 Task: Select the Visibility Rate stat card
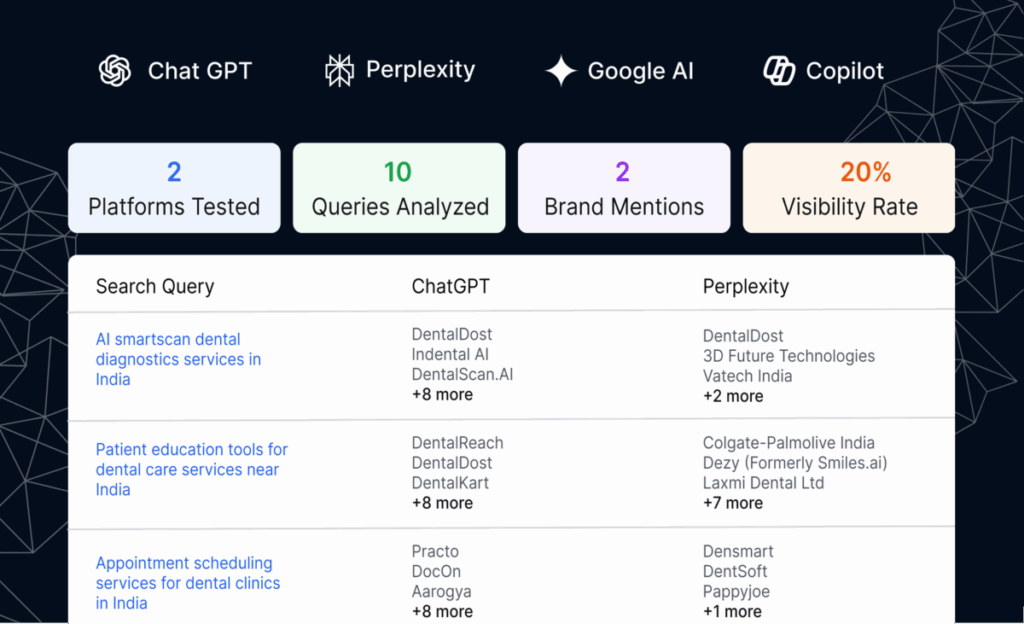848,188
